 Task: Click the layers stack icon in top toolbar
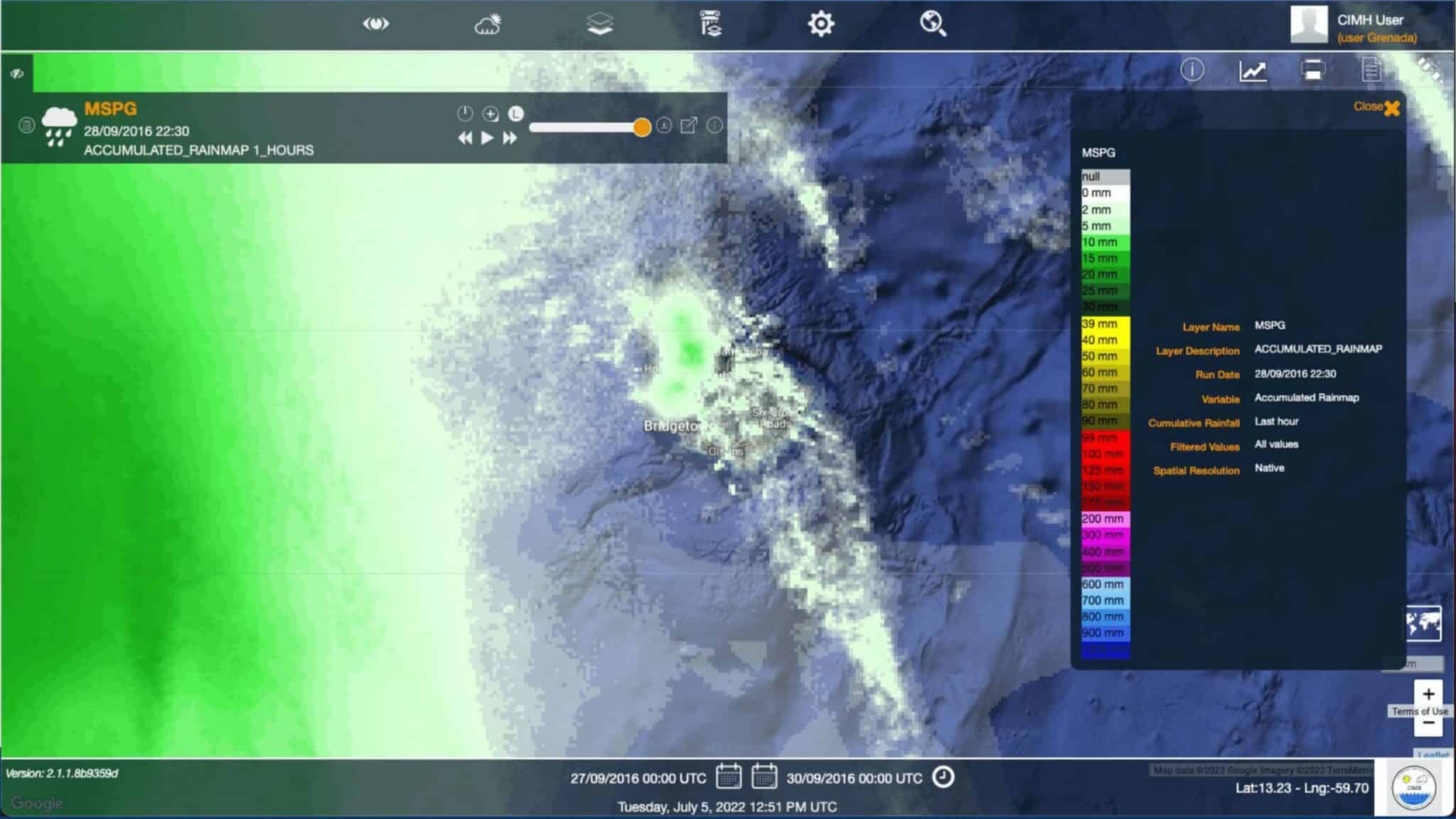tap(601, 23)
